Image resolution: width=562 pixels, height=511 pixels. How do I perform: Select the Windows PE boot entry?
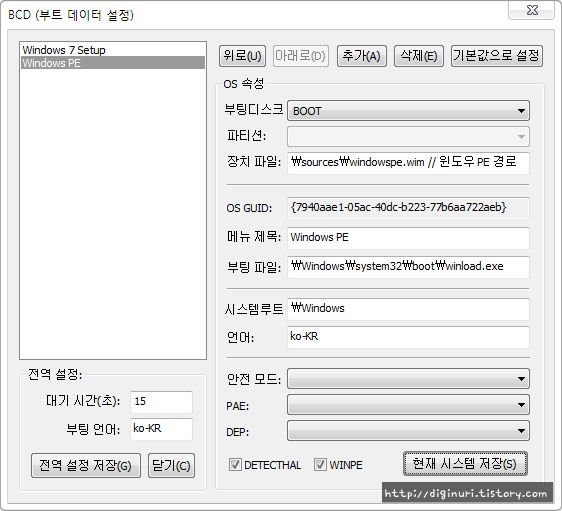(x=113, y=63)
